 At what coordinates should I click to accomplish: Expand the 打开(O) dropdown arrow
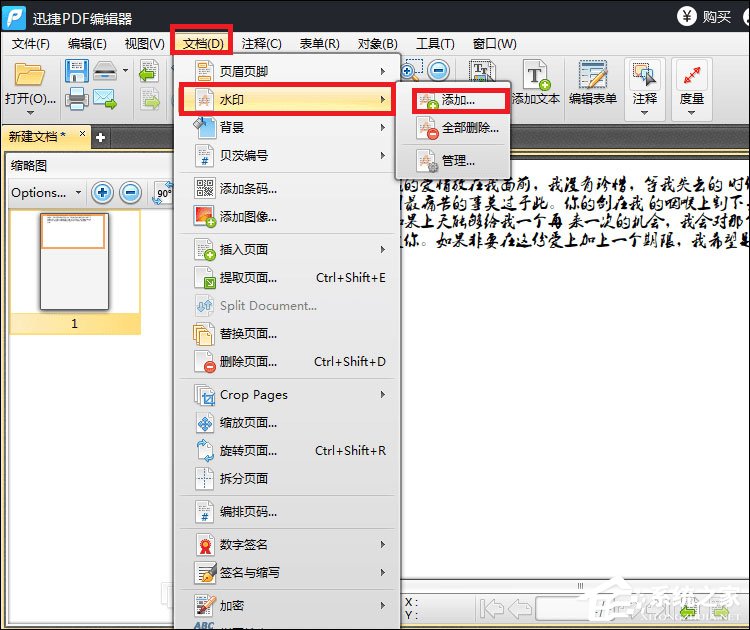[x=30, y=113]
